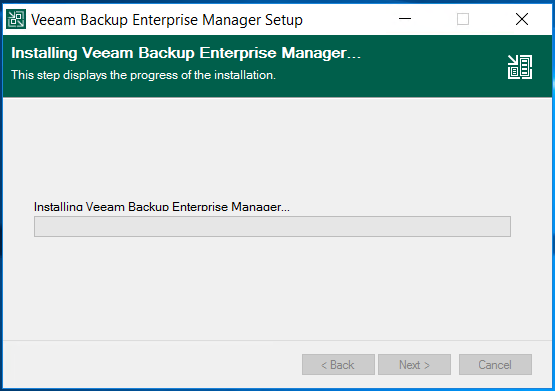Click the installer icon in the green header
Viewport: 555px width, 391px height.
tap(520, 67)
